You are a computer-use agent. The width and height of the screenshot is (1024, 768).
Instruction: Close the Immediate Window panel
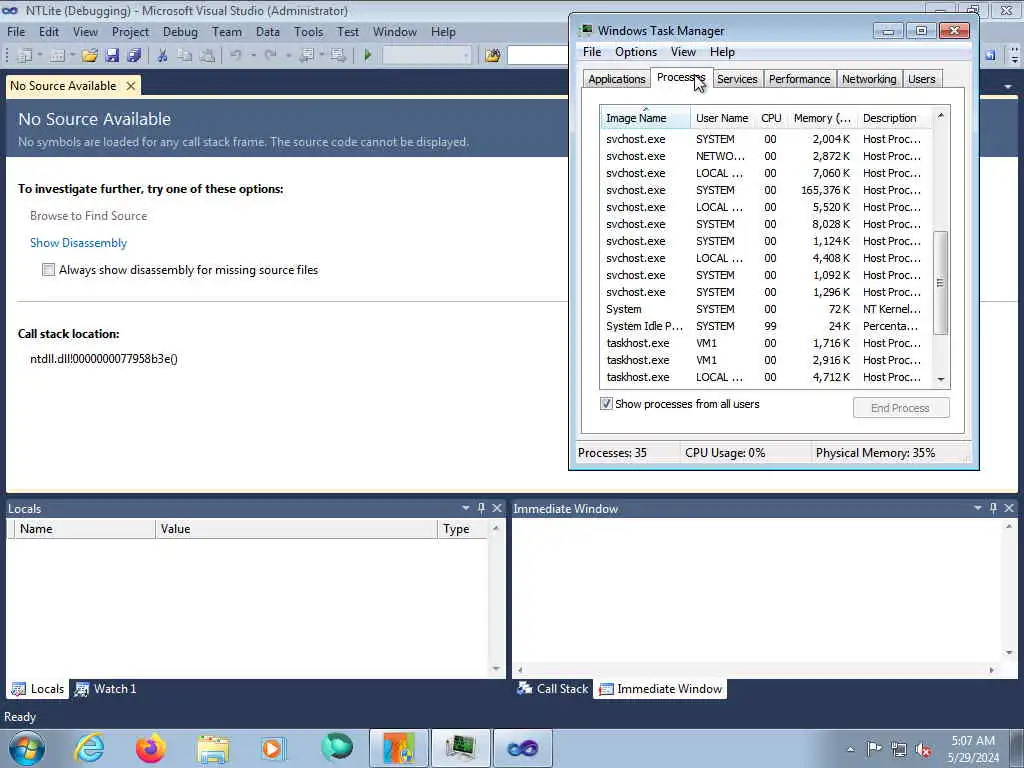(x=1009, y=508)
